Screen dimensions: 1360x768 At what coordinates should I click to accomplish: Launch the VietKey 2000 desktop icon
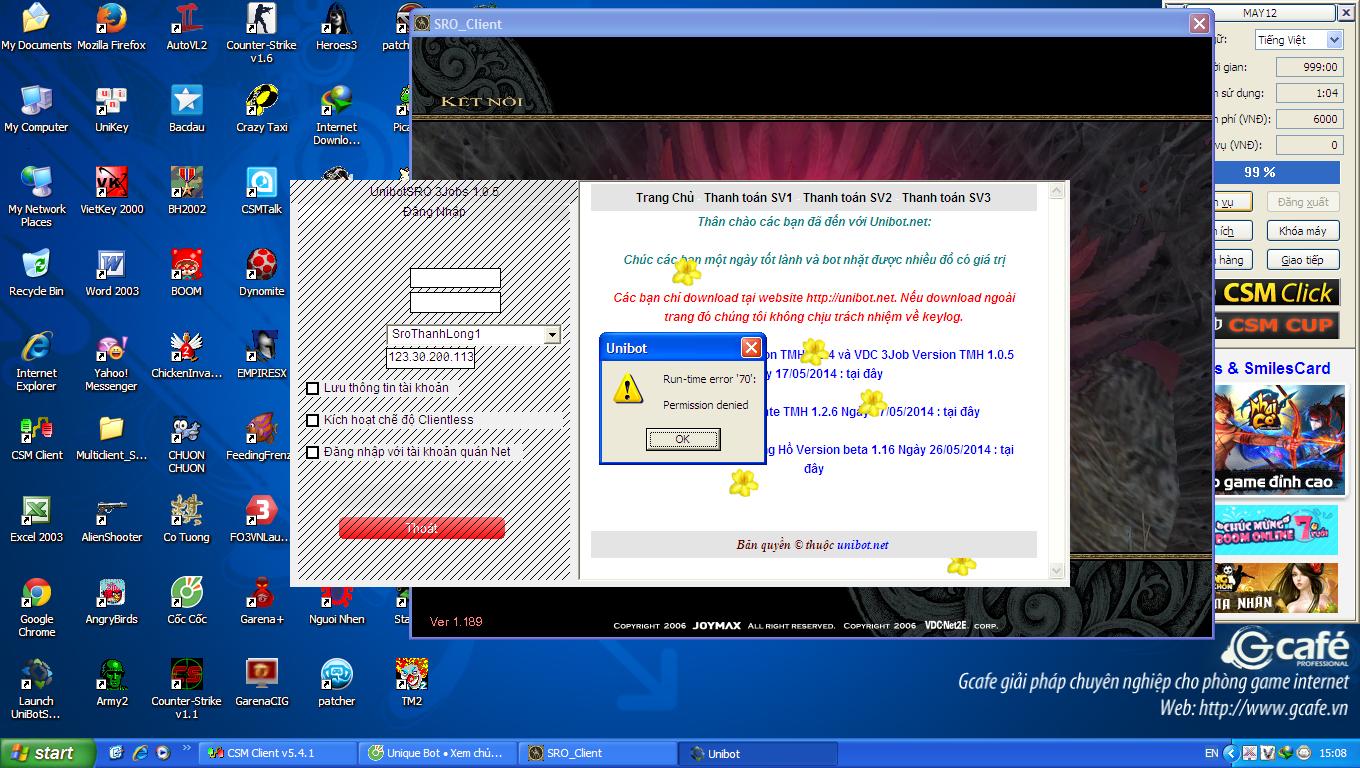tap(111, 191)
